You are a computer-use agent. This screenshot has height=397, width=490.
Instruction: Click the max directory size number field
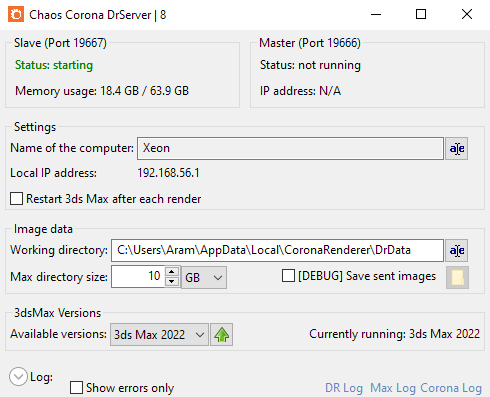[x=138, y=276]
